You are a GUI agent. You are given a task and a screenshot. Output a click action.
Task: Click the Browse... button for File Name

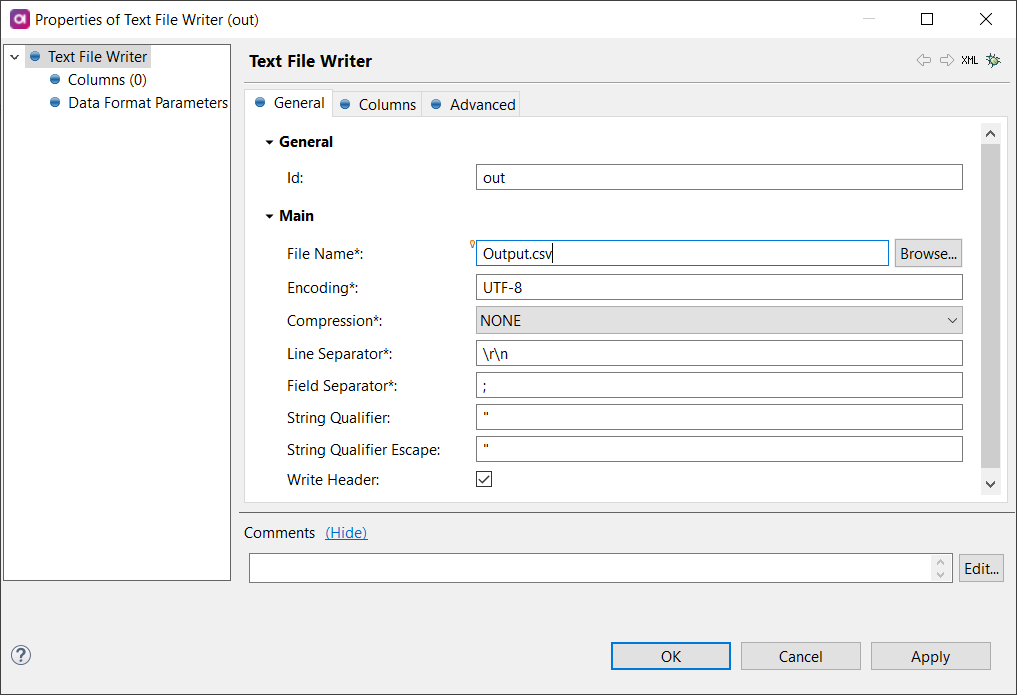click(x=927, y=254)
